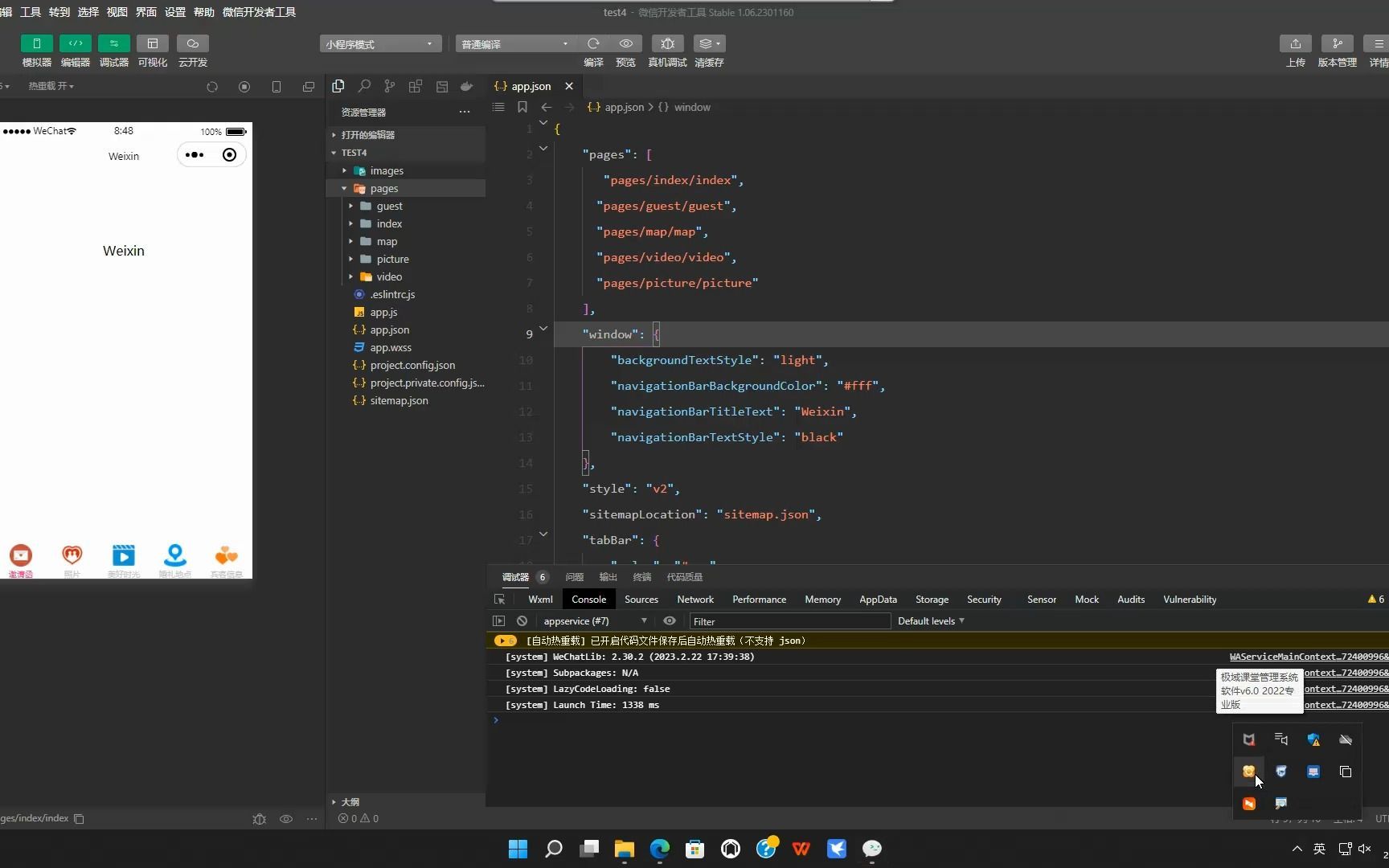The image size is (1389, 868).
Task: Open Microsoft Edge from taskbar
Action: [x=660, y=849]
